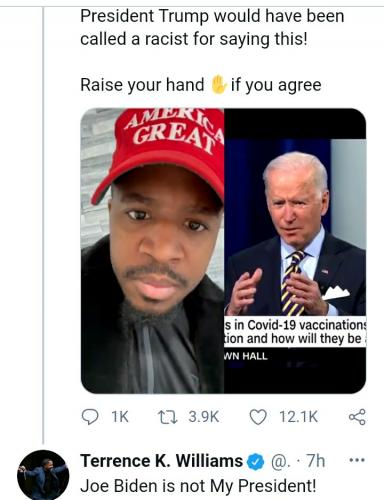Viewport: 384px width, 500px height.
Task: Open the 'President Trump would have been' tweet text
Action: point(212,16)
